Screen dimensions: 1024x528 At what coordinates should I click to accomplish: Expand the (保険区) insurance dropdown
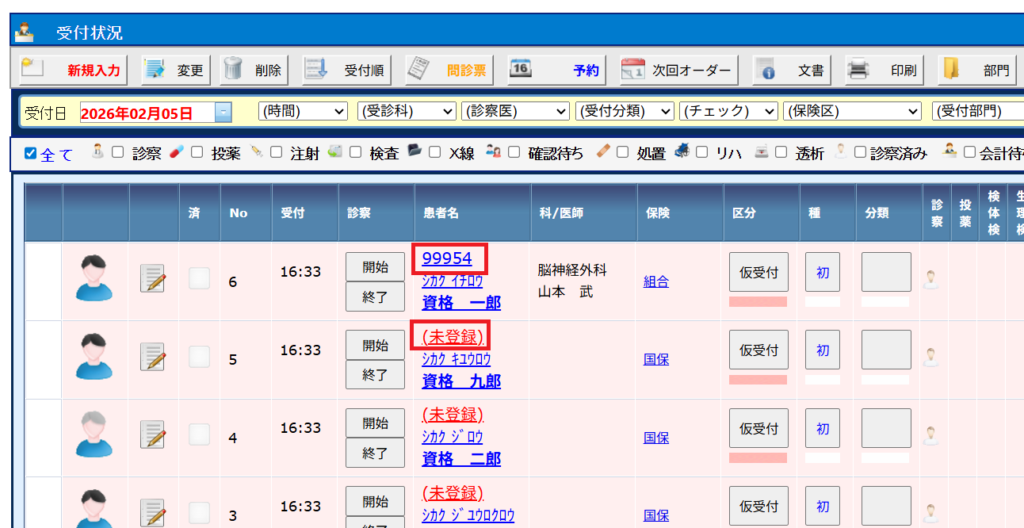[852, 111]
